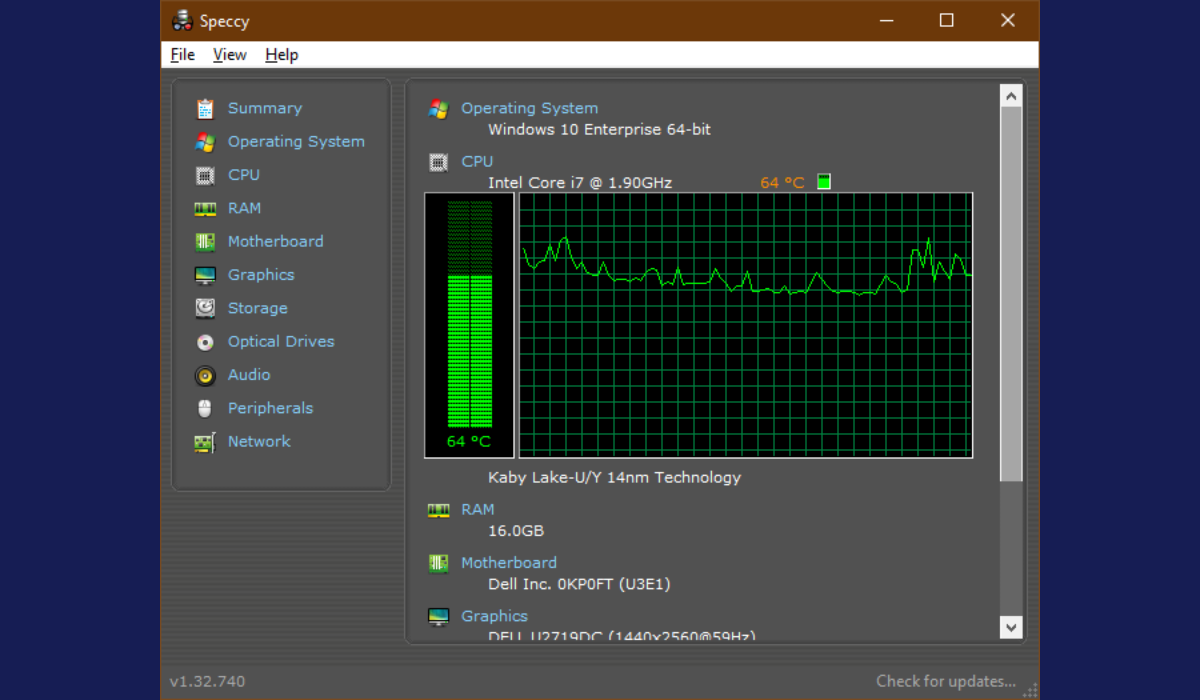Click the Check for updates link

point(946,681)
